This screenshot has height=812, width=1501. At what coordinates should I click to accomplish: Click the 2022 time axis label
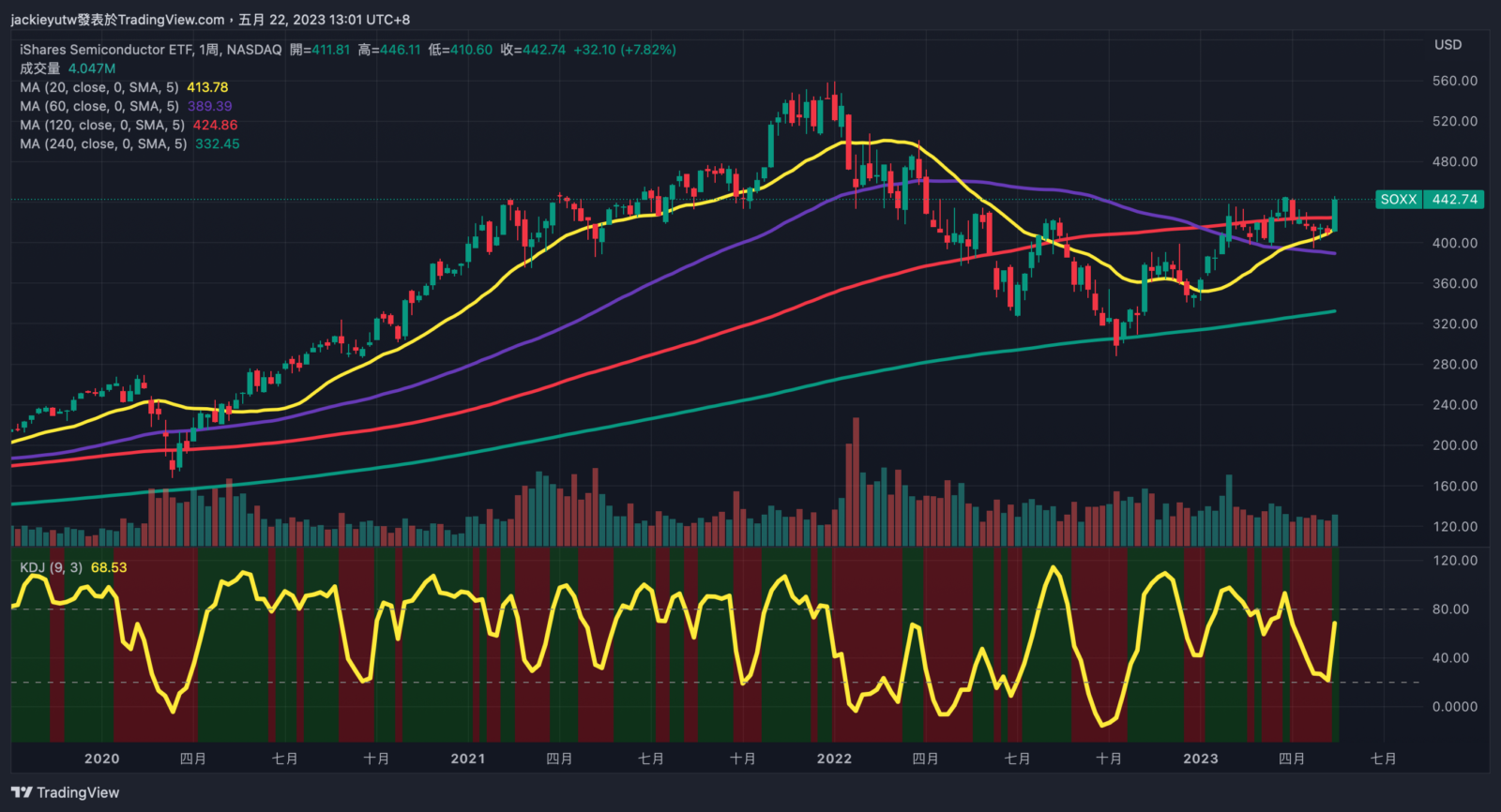(834, 759)
